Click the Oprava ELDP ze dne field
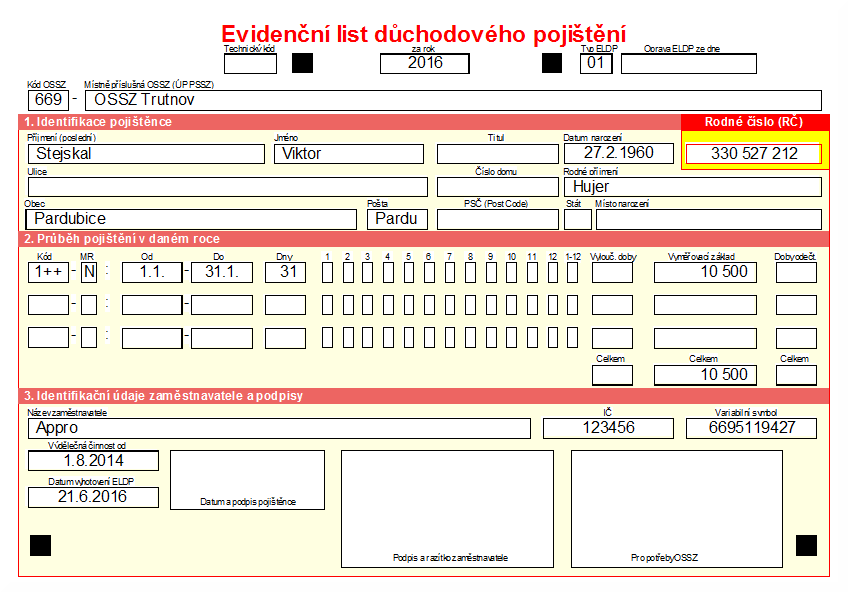The width and height of the screenshot is (848, 592). pyautogui.click(x=688, y=64)
